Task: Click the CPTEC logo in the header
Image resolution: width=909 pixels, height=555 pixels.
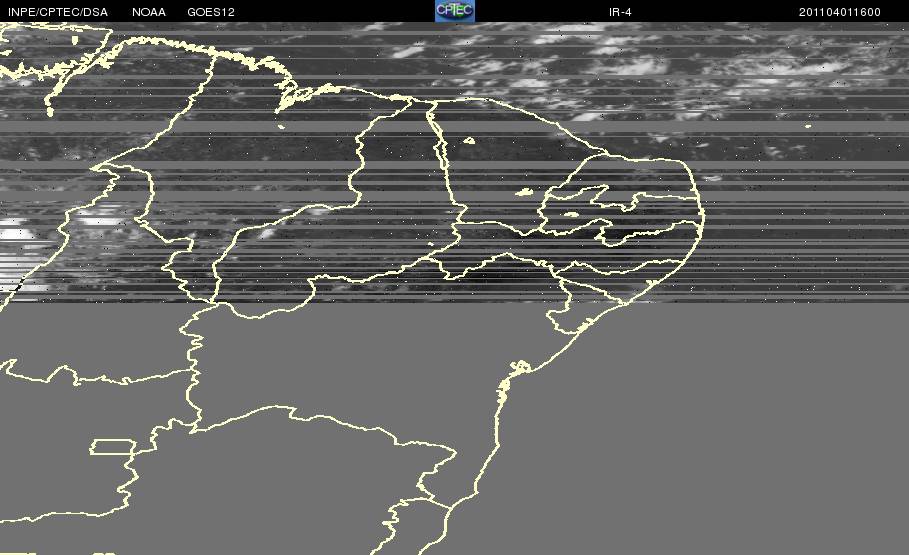Action: click(455, 11)
